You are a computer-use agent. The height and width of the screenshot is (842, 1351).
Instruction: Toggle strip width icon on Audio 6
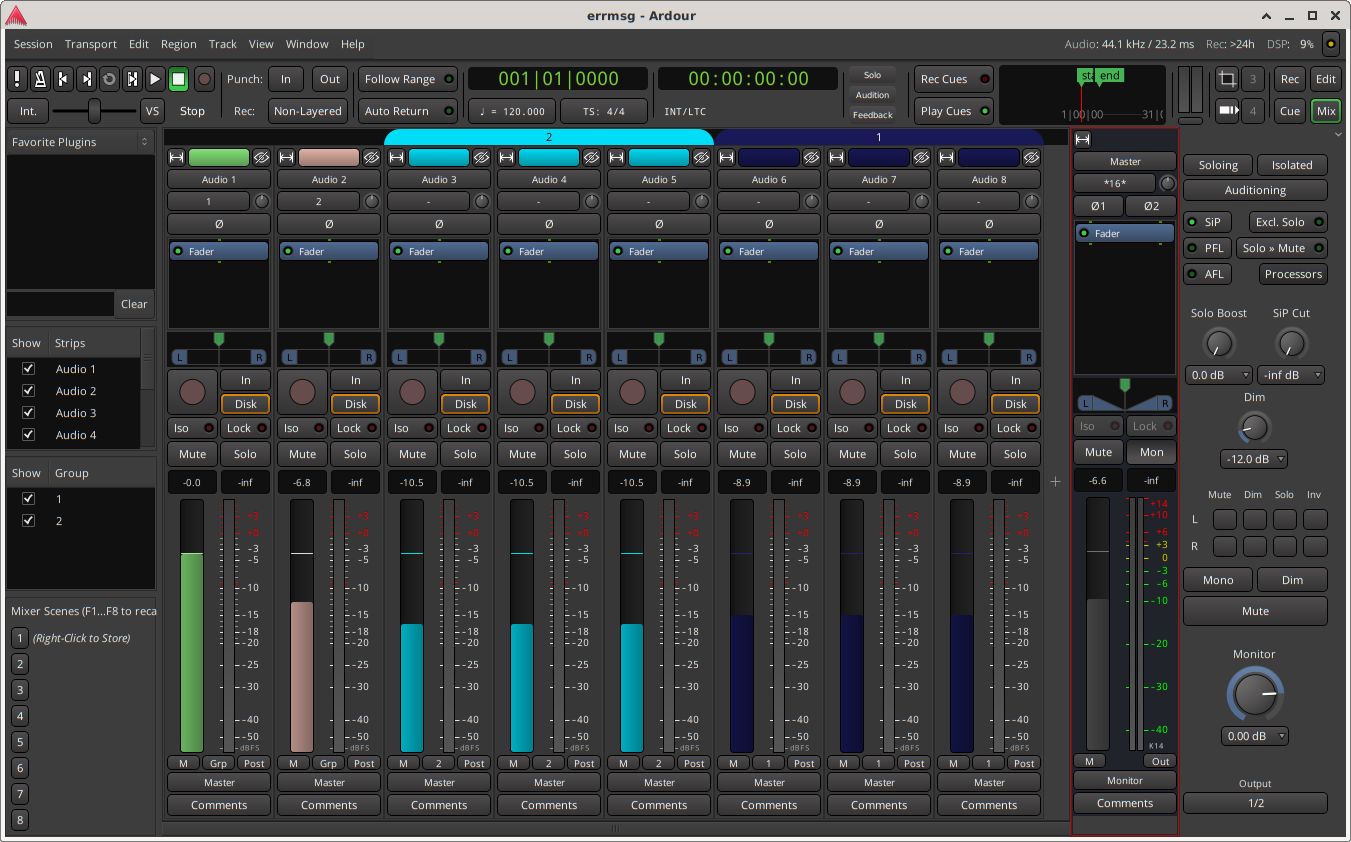pyautogui.click(x=727, y=157)
